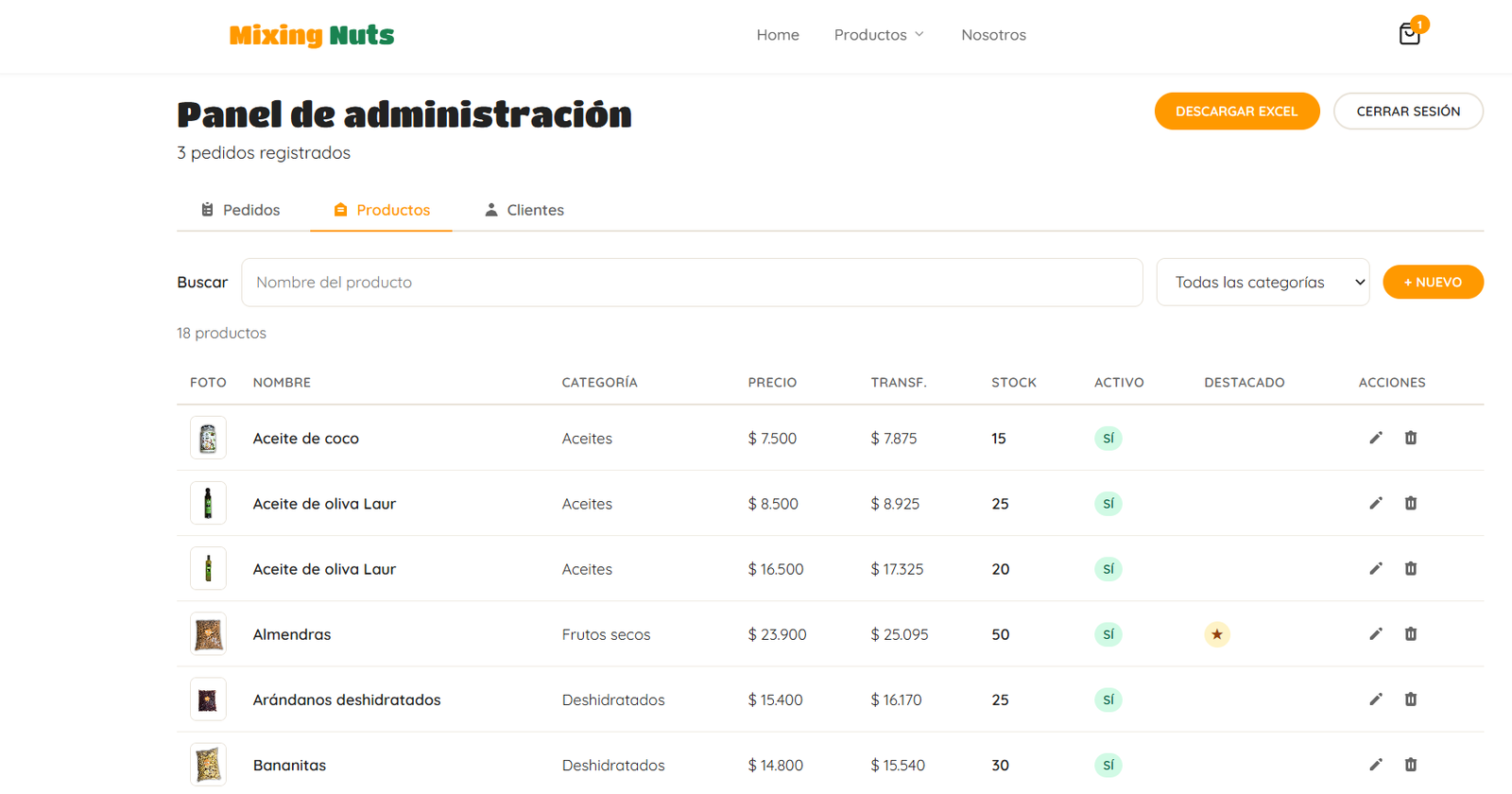The width and height of the screenshot is (1512, 794).
Task: Open the Bananitas photo thumbnail
Action: (x=208, y=765)
